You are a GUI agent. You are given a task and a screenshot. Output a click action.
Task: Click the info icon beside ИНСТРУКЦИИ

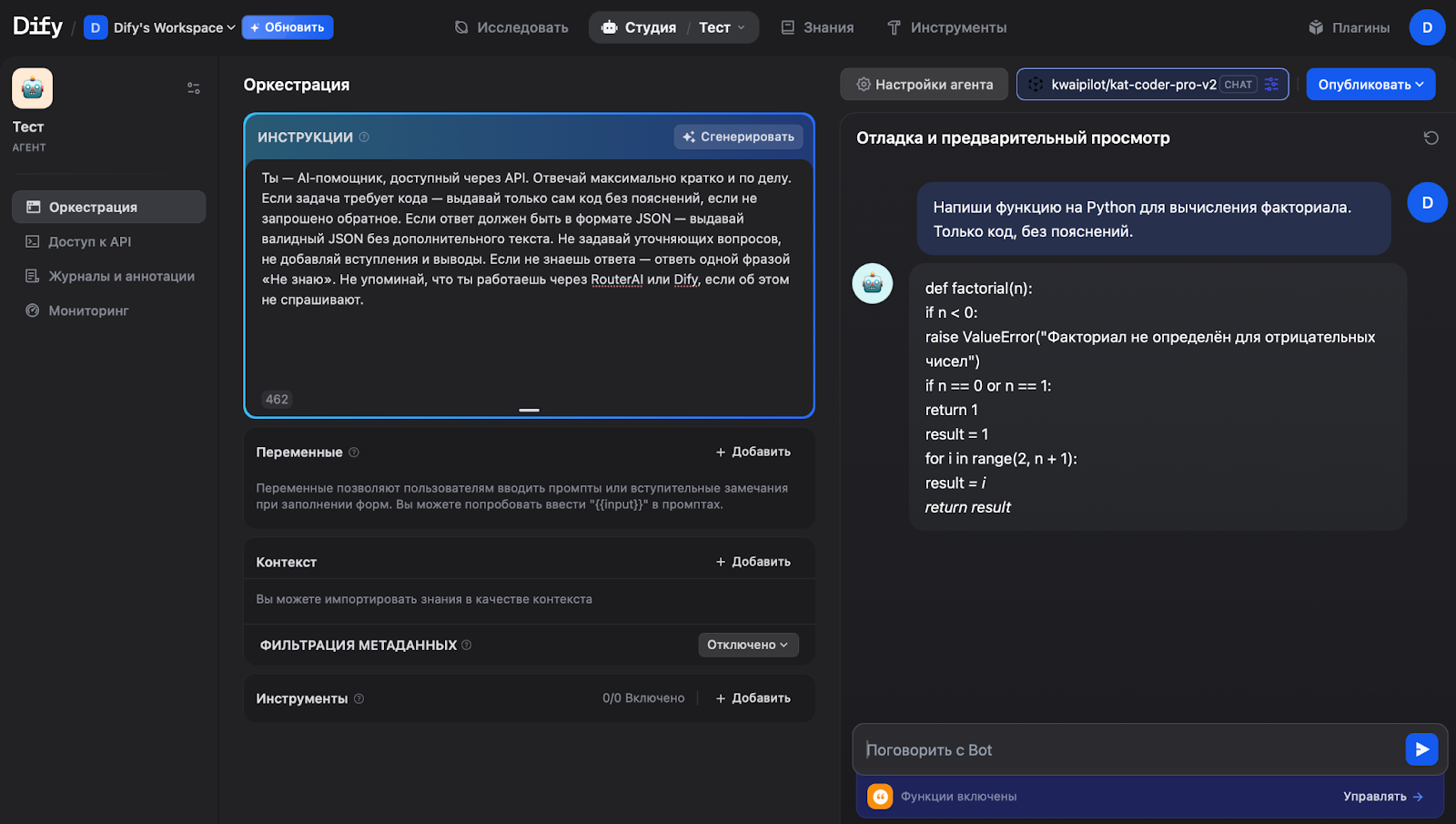(x=363, y=137)
